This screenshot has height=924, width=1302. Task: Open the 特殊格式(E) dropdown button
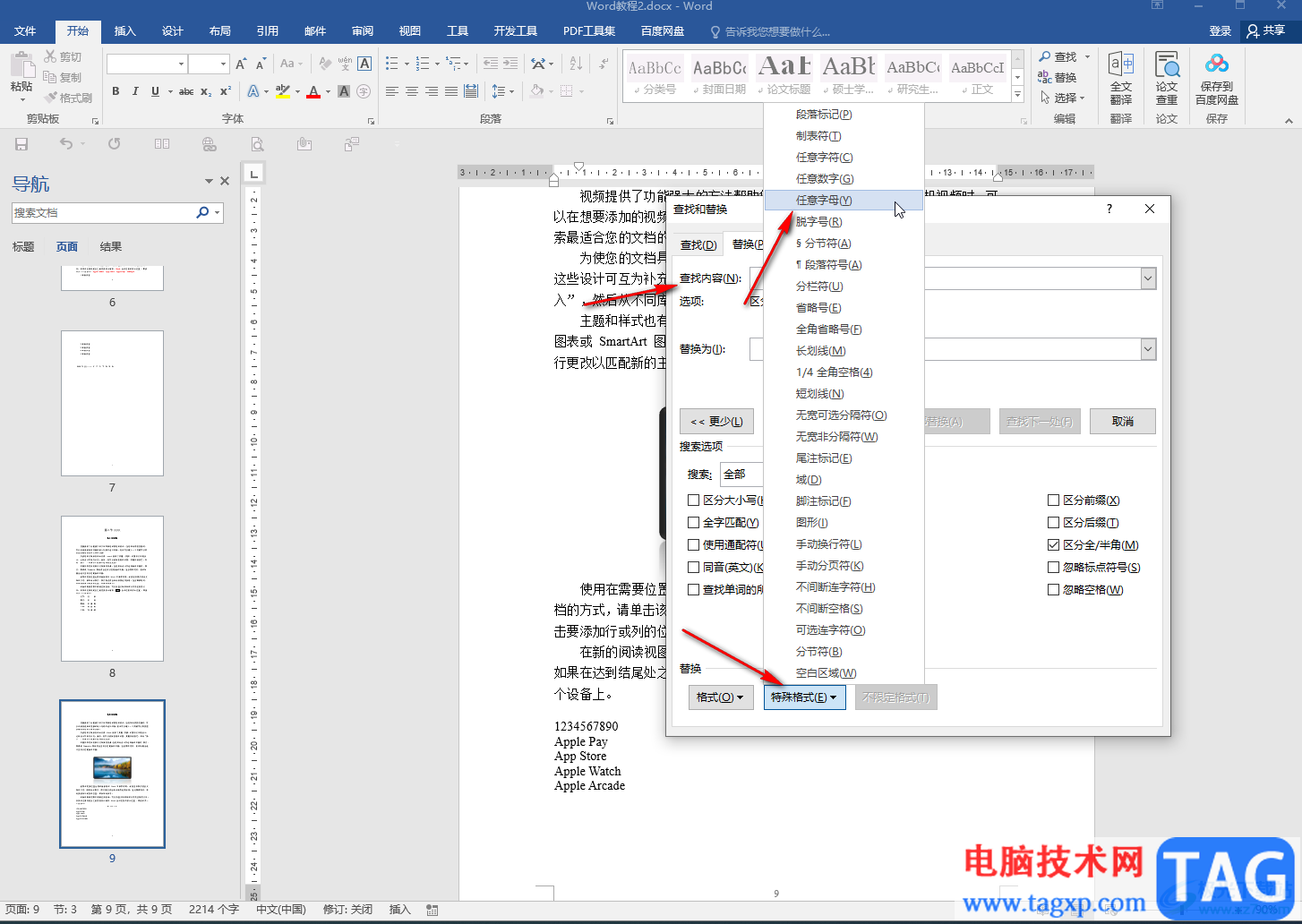tap(804, 697)
